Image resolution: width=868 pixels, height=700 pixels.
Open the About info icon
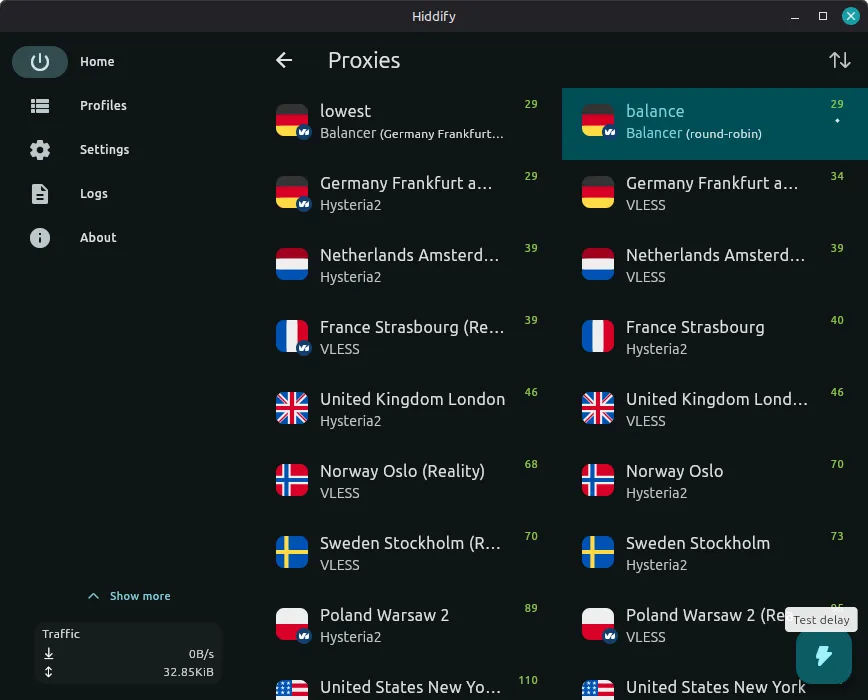[40, 238]
